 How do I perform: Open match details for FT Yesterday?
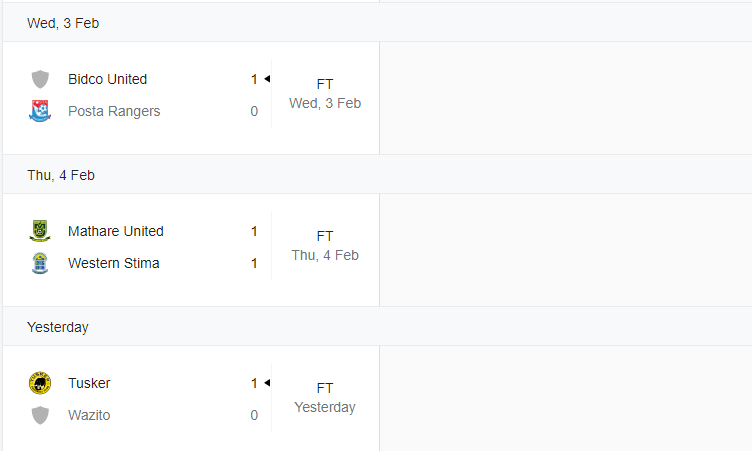click(325, 398)
